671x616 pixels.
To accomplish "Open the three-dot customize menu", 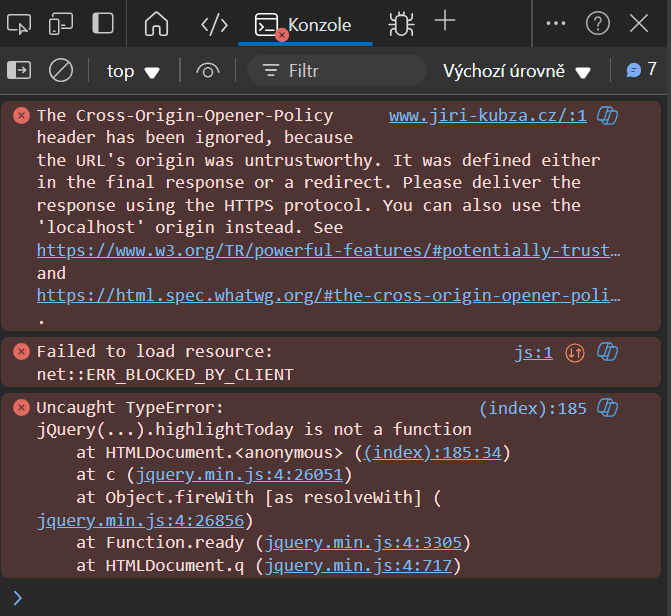I will [x=556, y=23].
